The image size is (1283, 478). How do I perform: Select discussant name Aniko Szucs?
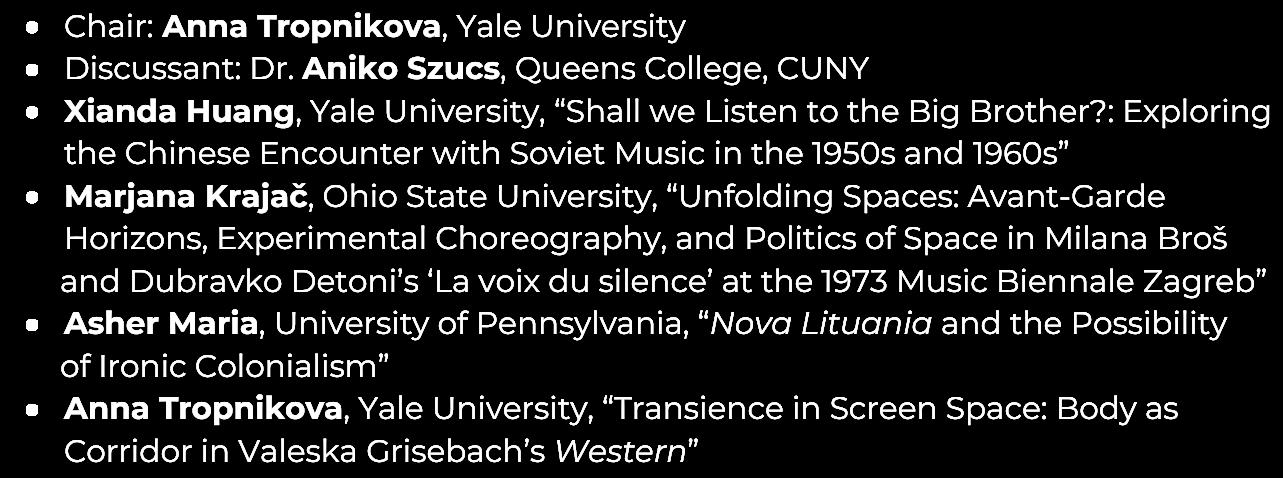point(404,69)
